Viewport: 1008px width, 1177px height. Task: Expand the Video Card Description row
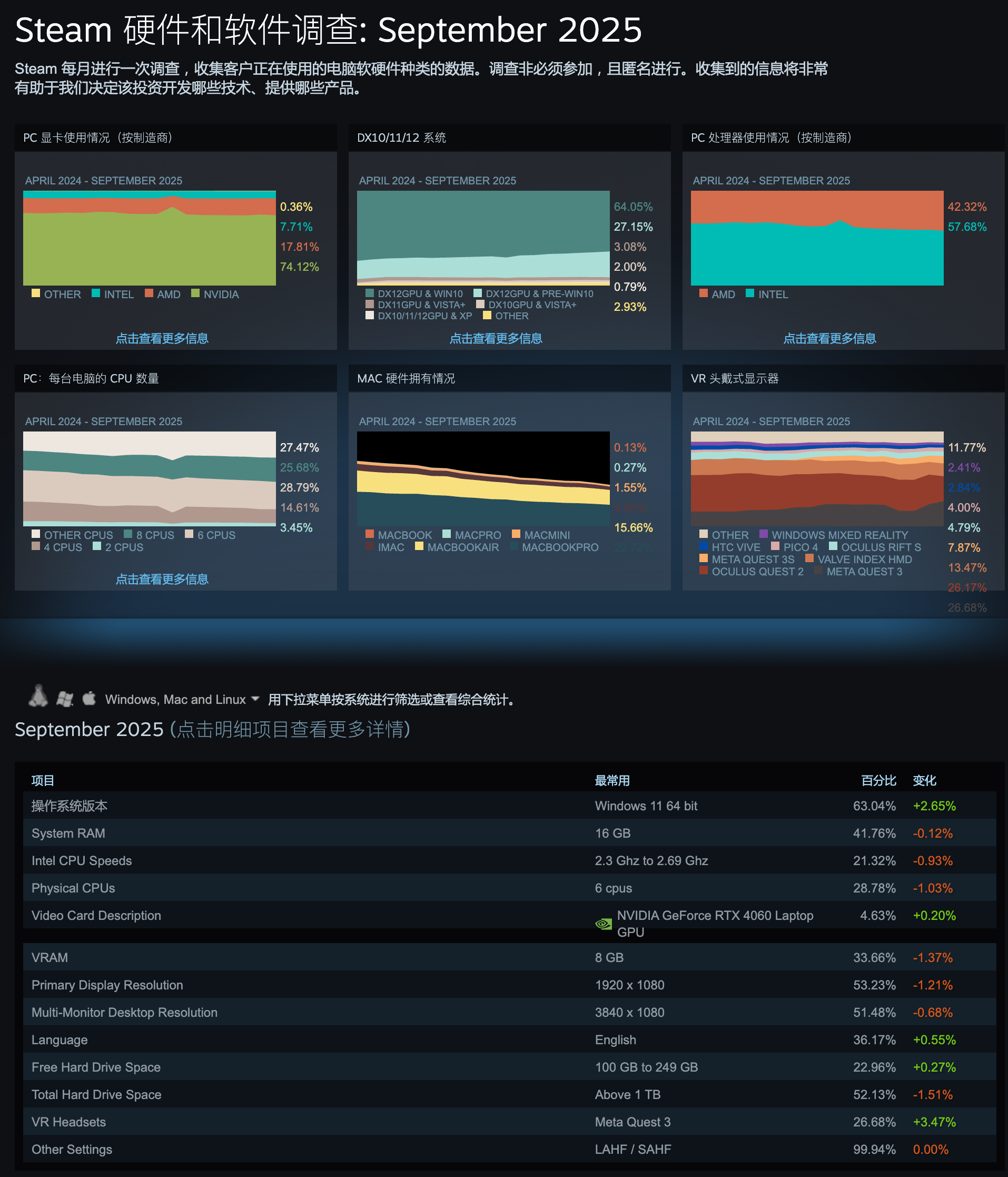tap(96, 916)
